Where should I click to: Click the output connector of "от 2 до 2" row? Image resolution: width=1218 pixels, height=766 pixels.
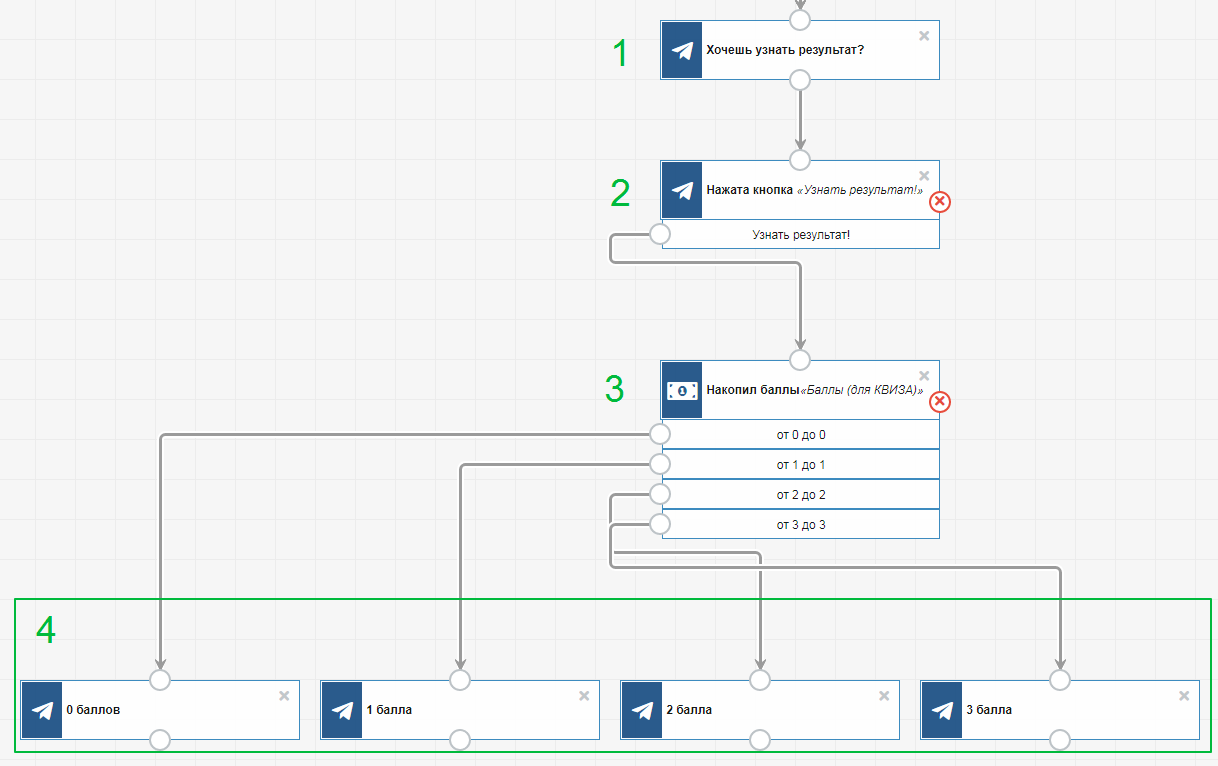click(x=659, y=494)
